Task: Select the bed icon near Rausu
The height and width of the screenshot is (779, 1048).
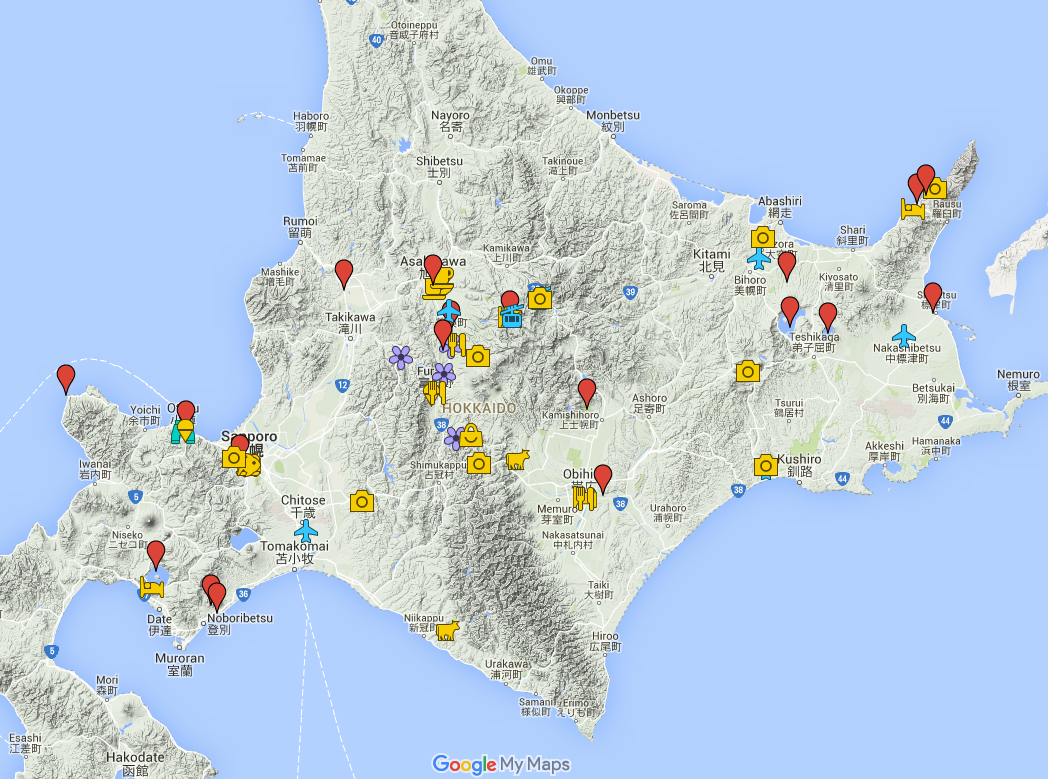Action: tap(912, 209)
